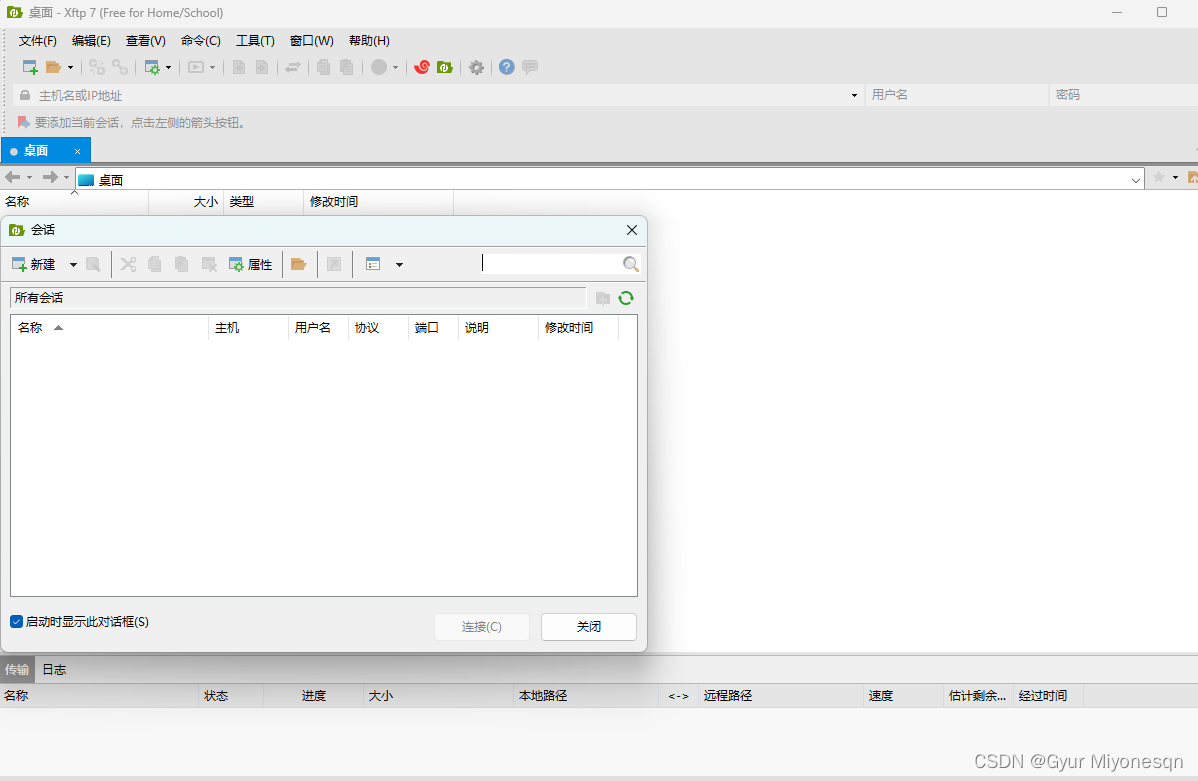Expand the Open folder dropdown arrow in main toolbar

70,67
